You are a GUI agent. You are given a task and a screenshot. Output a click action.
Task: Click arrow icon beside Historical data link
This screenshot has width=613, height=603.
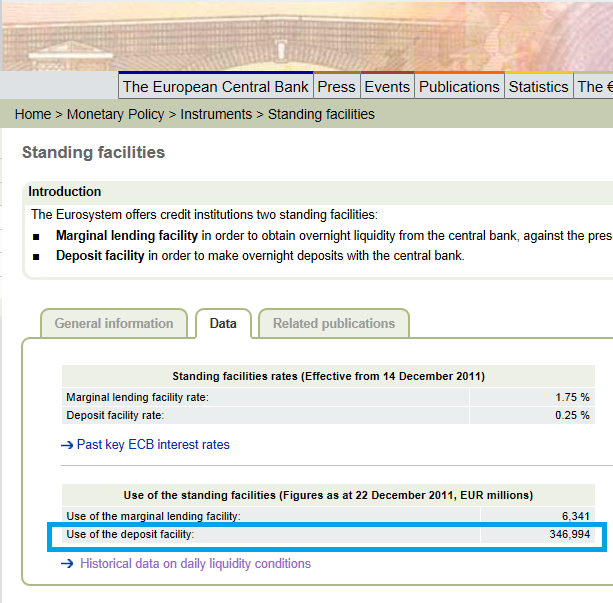67,564
